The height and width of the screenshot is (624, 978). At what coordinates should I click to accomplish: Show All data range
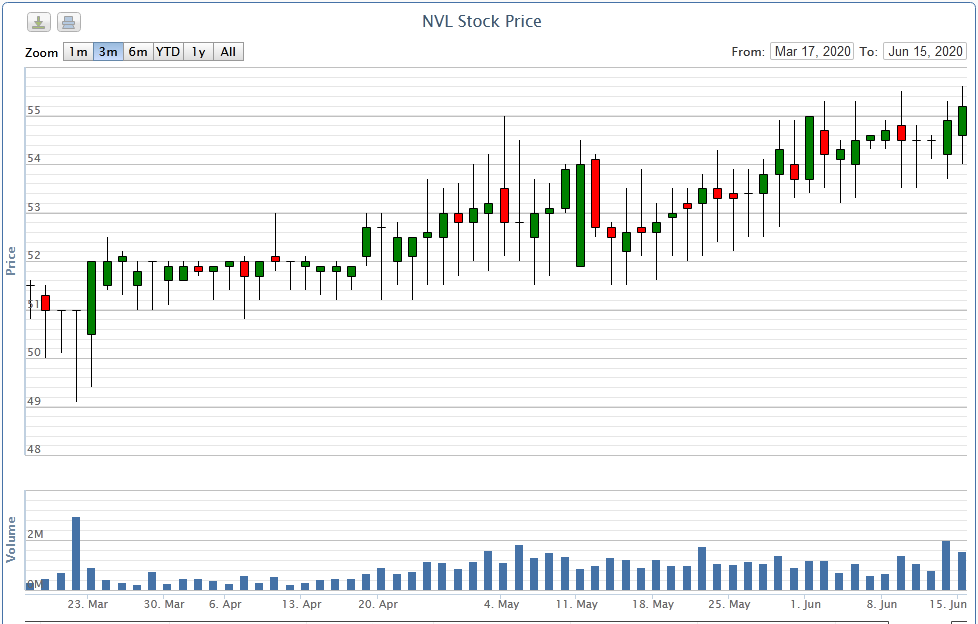coord(228,52)
